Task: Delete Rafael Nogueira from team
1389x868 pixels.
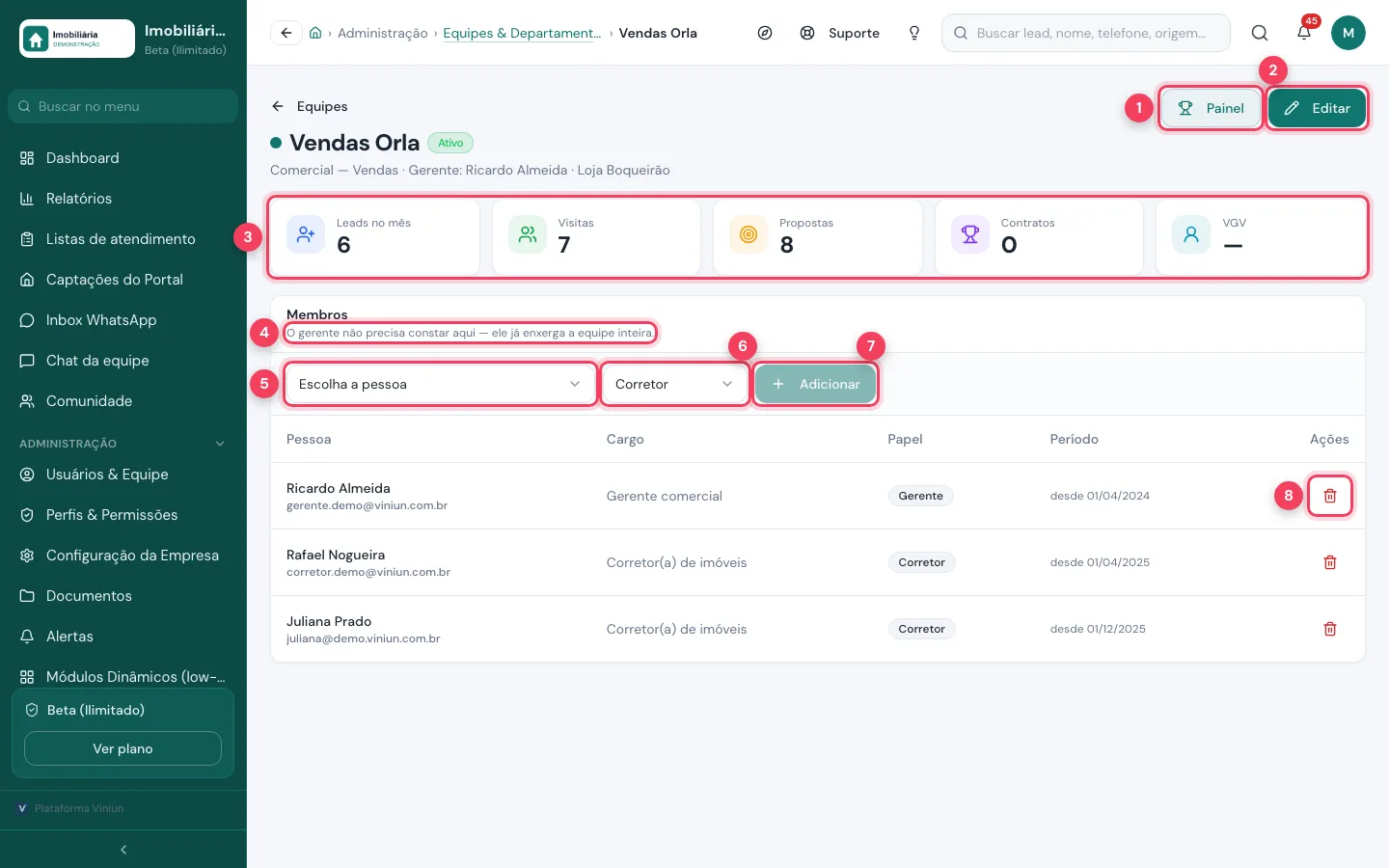Action: 1330,562
